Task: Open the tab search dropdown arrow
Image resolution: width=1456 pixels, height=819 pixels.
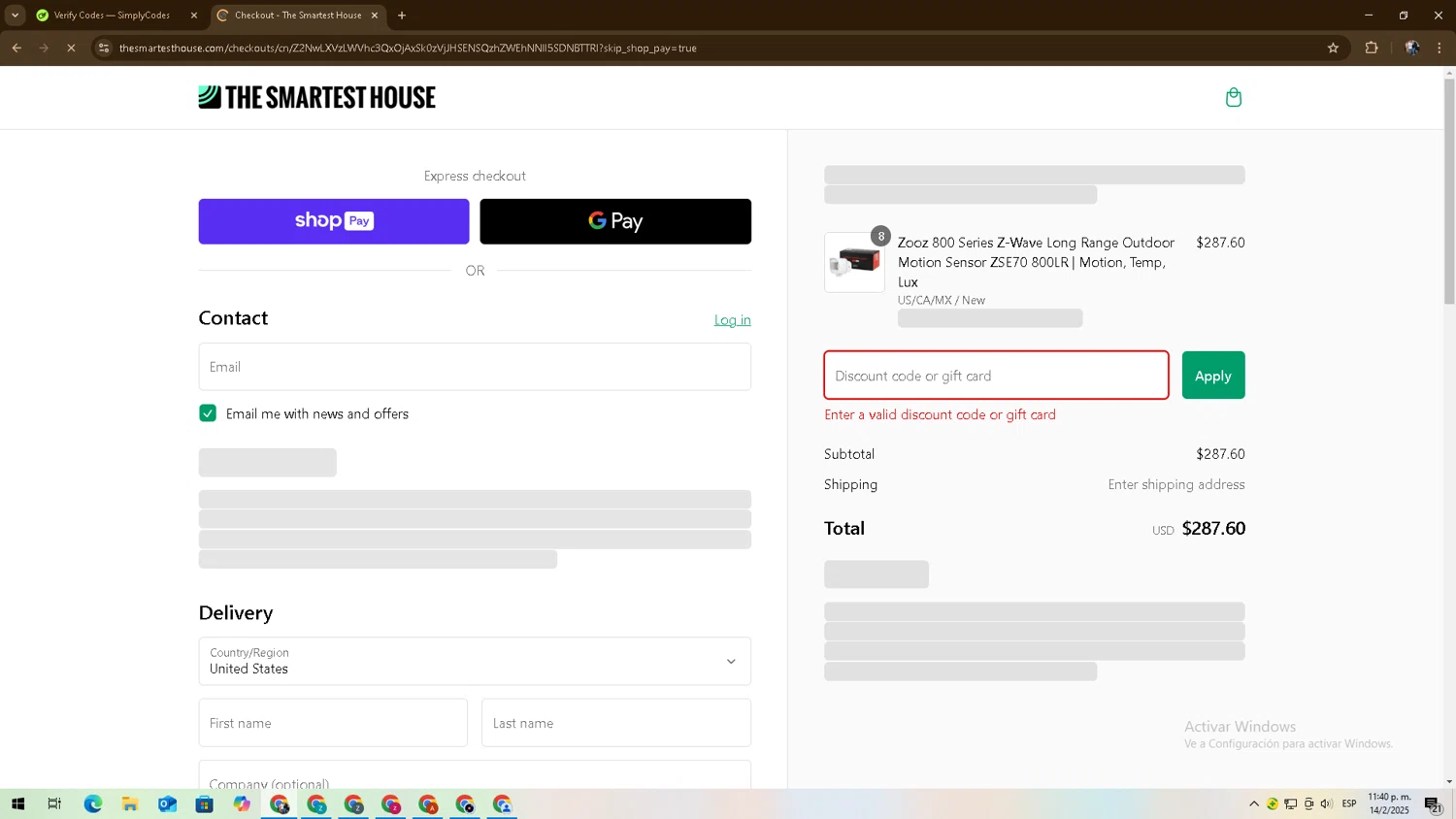Action: click(x=15, y=16)
